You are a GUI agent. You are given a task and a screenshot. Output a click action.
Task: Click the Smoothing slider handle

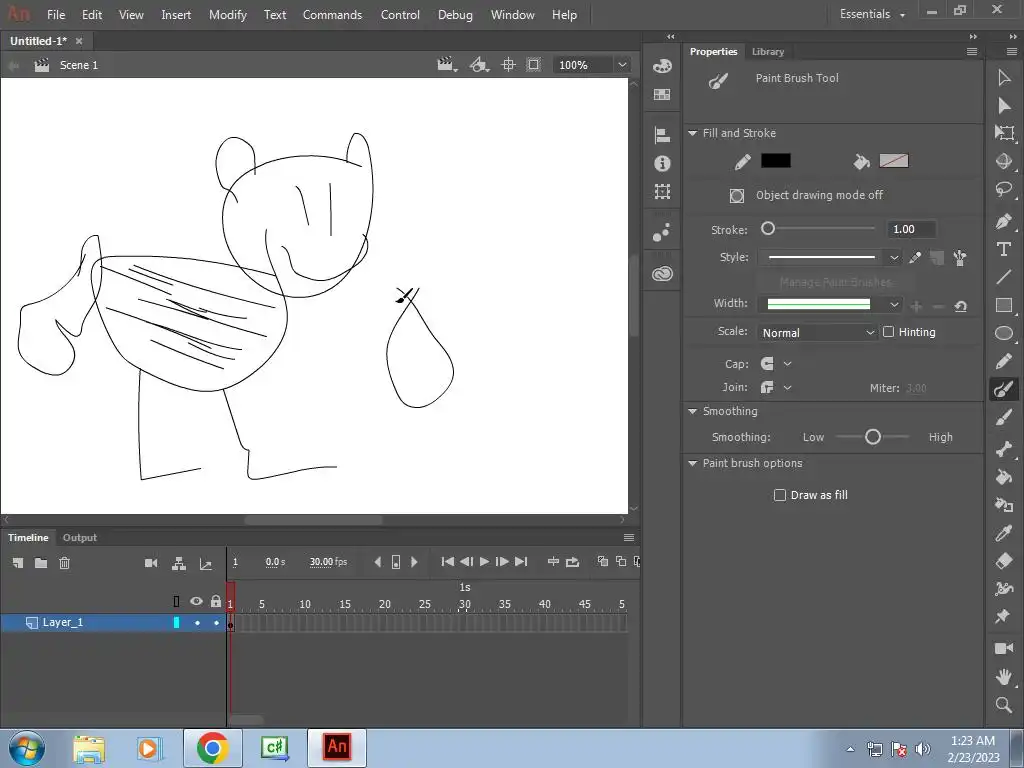pyautogui.click(x=872, y=437)
